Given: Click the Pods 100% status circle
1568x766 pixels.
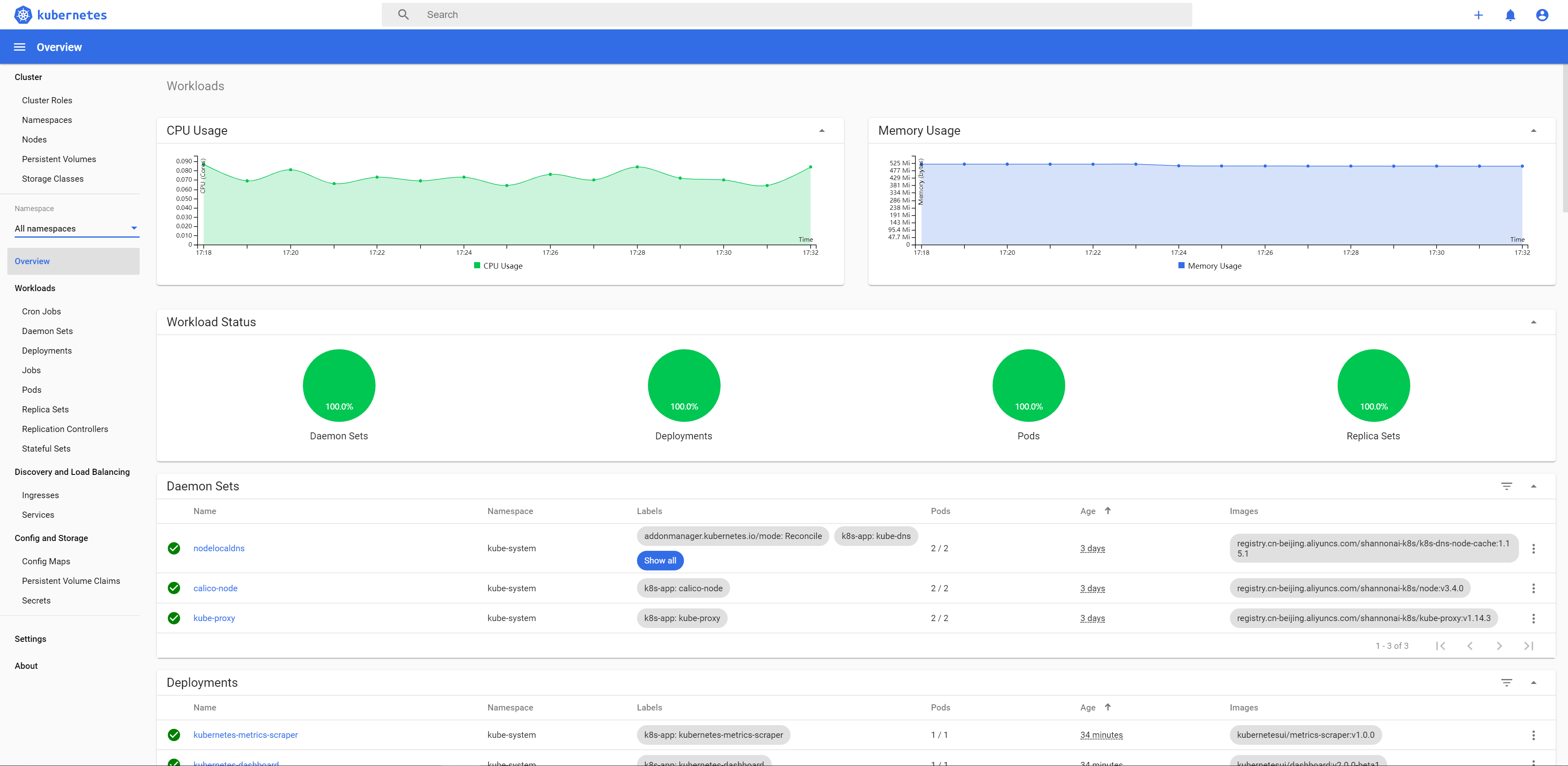Looking at the screenshot, I should coord(1029,385).
